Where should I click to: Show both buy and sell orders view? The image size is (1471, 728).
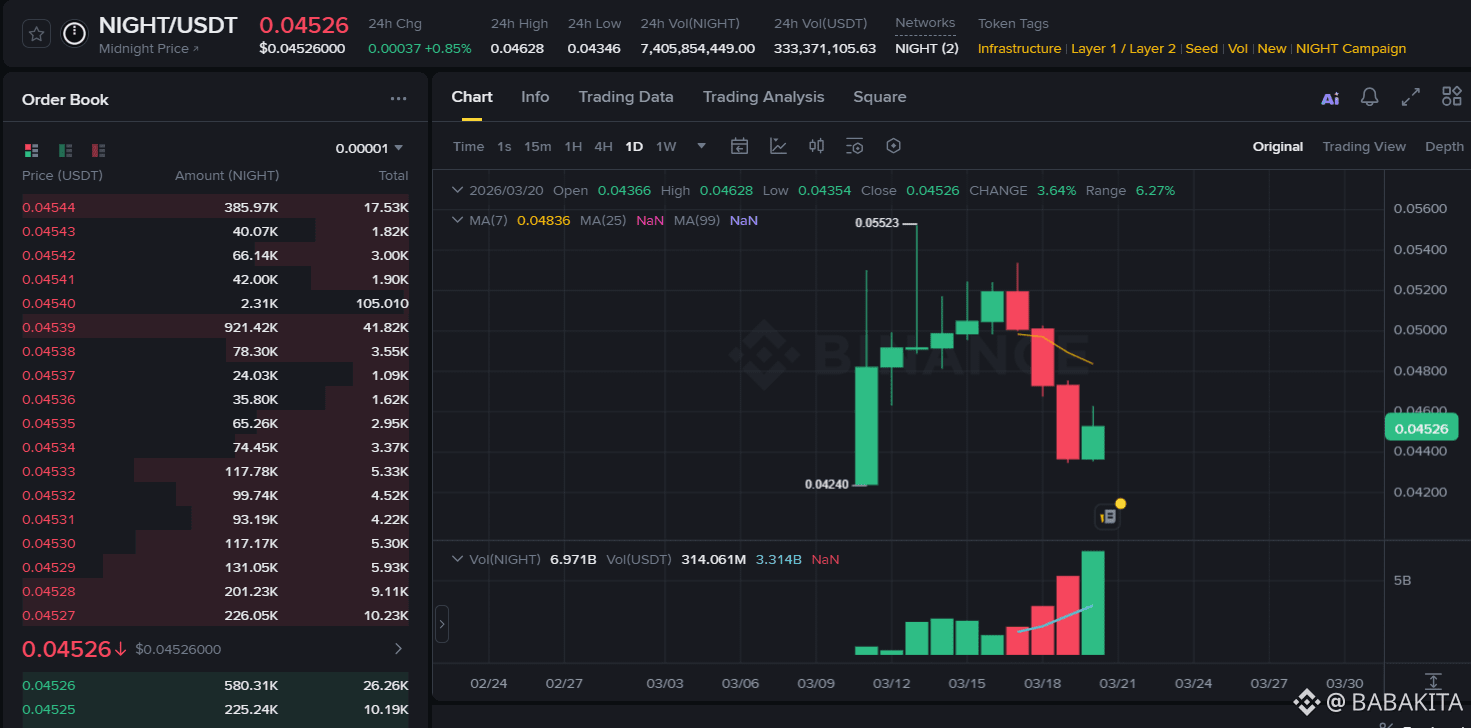(x=31, y=150)
